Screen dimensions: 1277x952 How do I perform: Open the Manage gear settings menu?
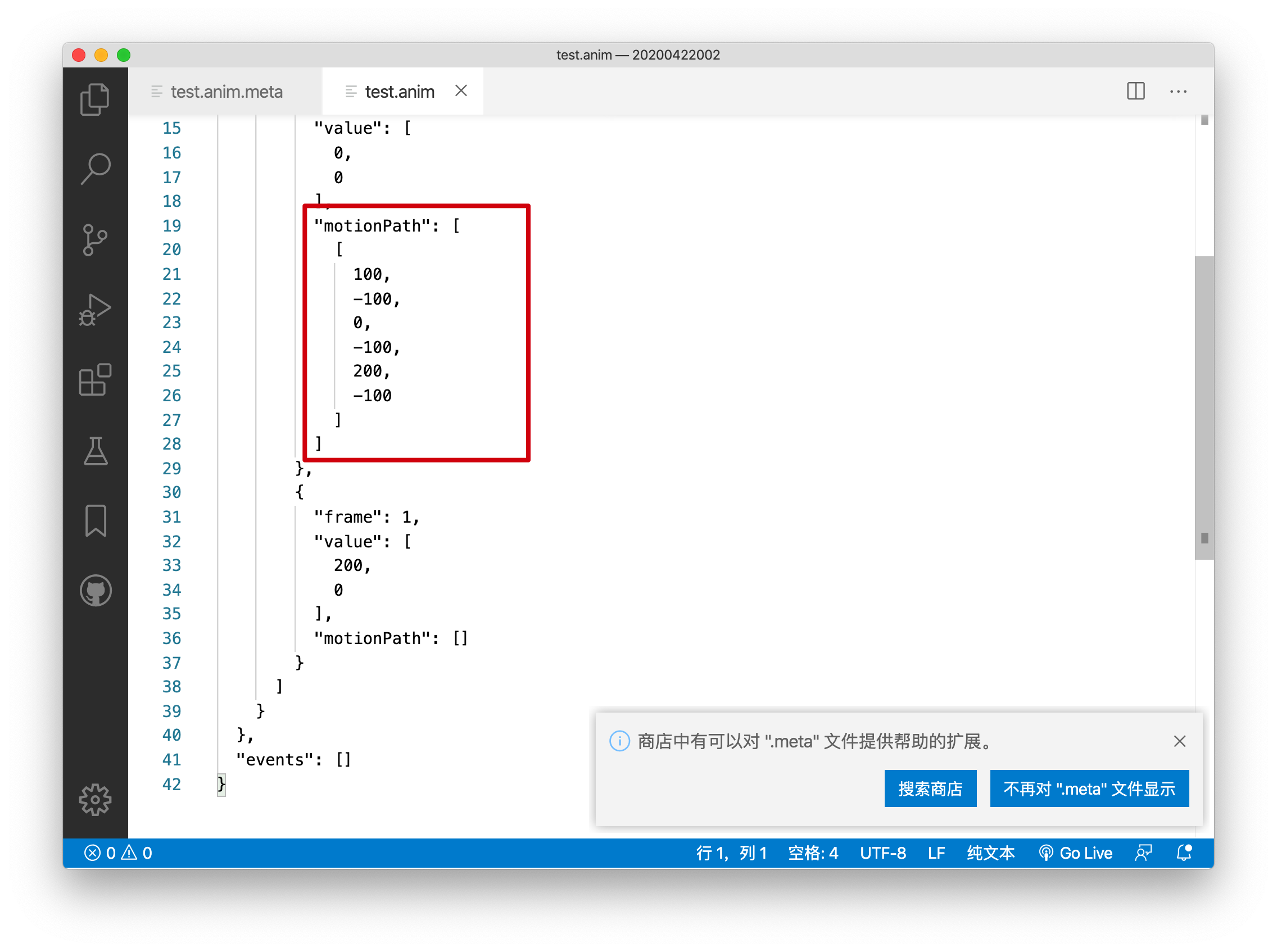pos(95,800)
